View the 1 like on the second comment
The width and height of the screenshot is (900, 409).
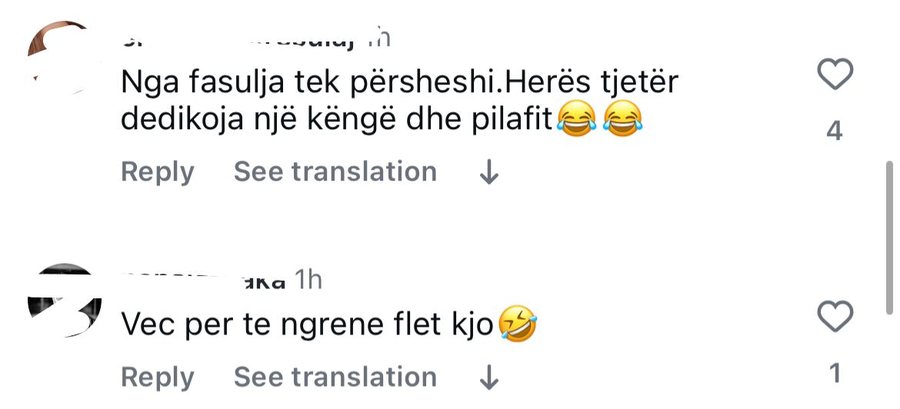(835, 374)
